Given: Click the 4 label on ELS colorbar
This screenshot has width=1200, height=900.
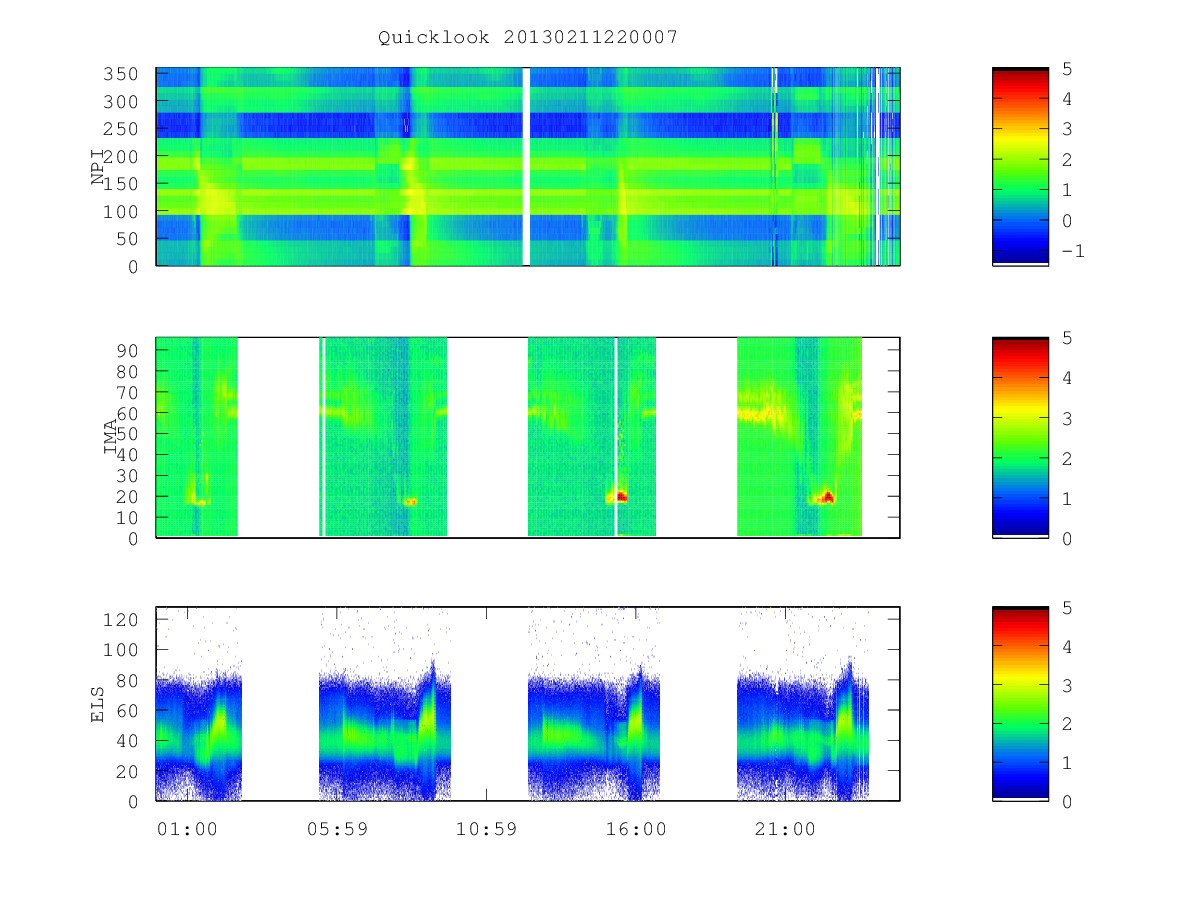Looking at the screenshot, I should click(x=1066, y=646).
